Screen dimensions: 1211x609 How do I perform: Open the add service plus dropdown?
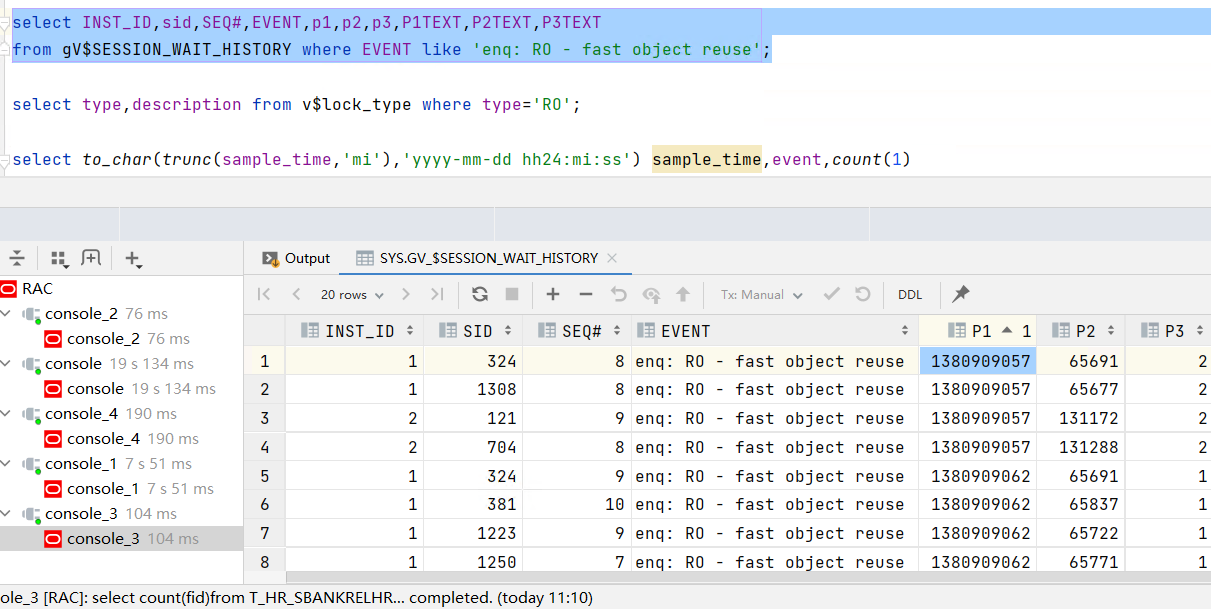[x=133, y=259]
